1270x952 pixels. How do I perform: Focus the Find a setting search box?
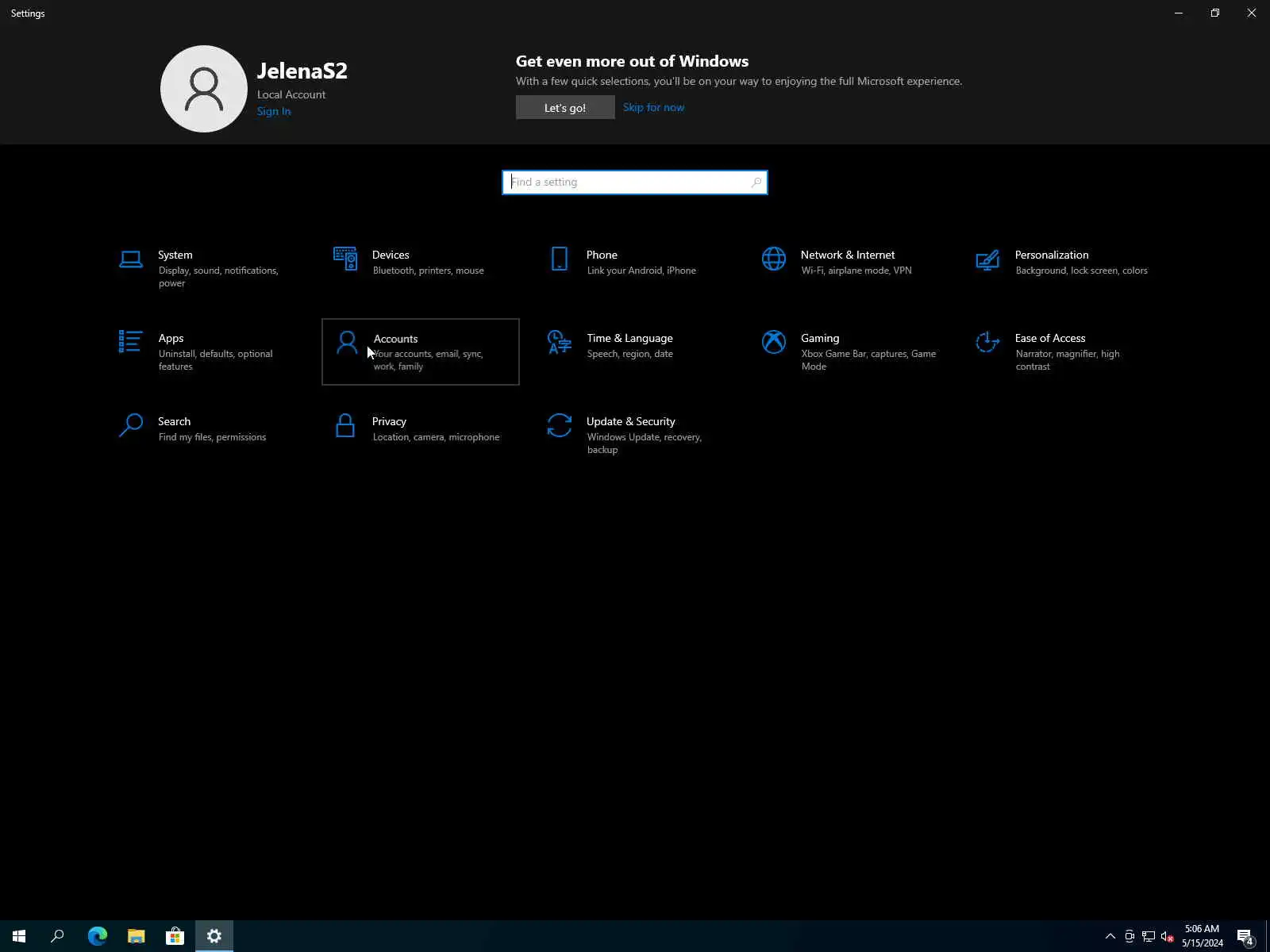[635, 182]
